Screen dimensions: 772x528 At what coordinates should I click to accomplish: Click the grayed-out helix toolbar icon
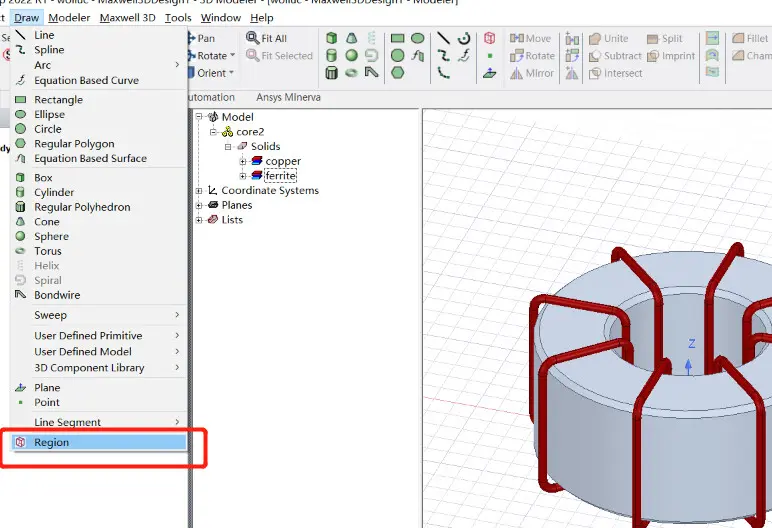point(372,38)
